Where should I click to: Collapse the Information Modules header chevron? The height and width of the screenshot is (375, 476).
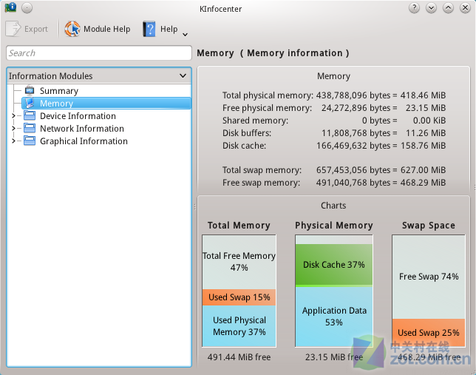pos(183,76)
